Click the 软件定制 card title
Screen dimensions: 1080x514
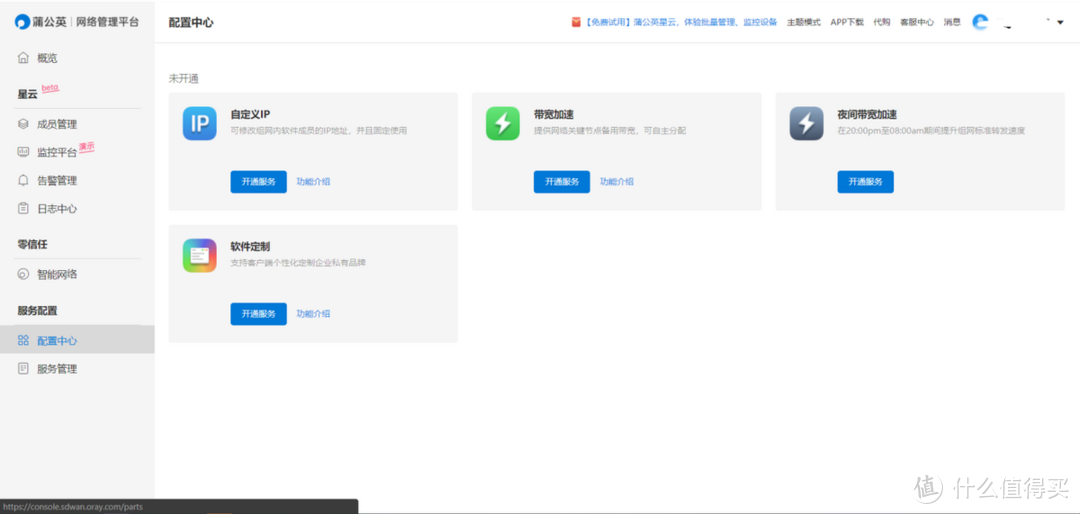coord(251,247)
